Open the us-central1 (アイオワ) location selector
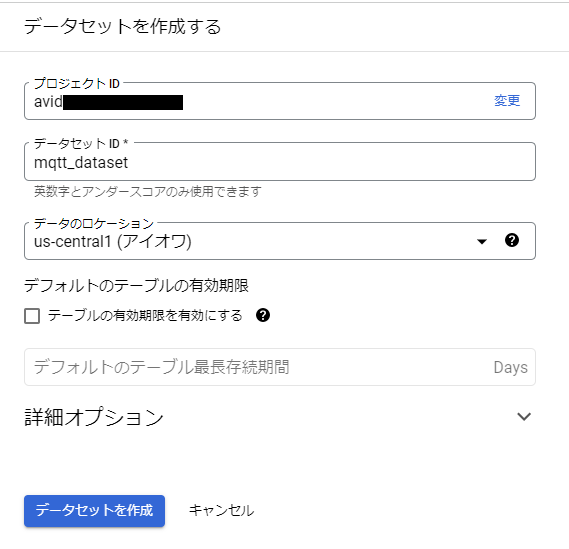 point(280,241)
